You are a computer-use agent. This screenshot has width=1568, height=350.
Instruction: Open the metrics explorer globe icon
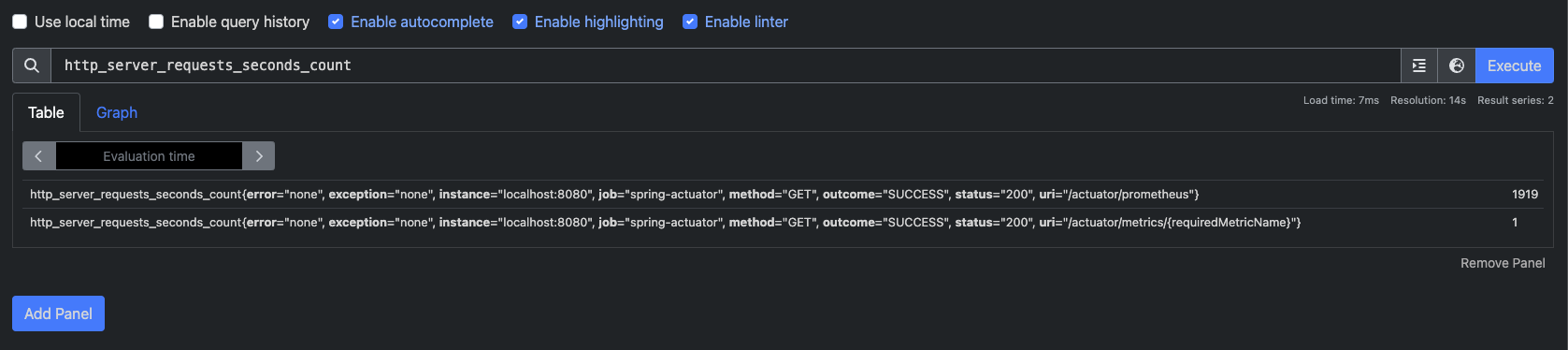pyautogui.click(x=1456, y=66)
